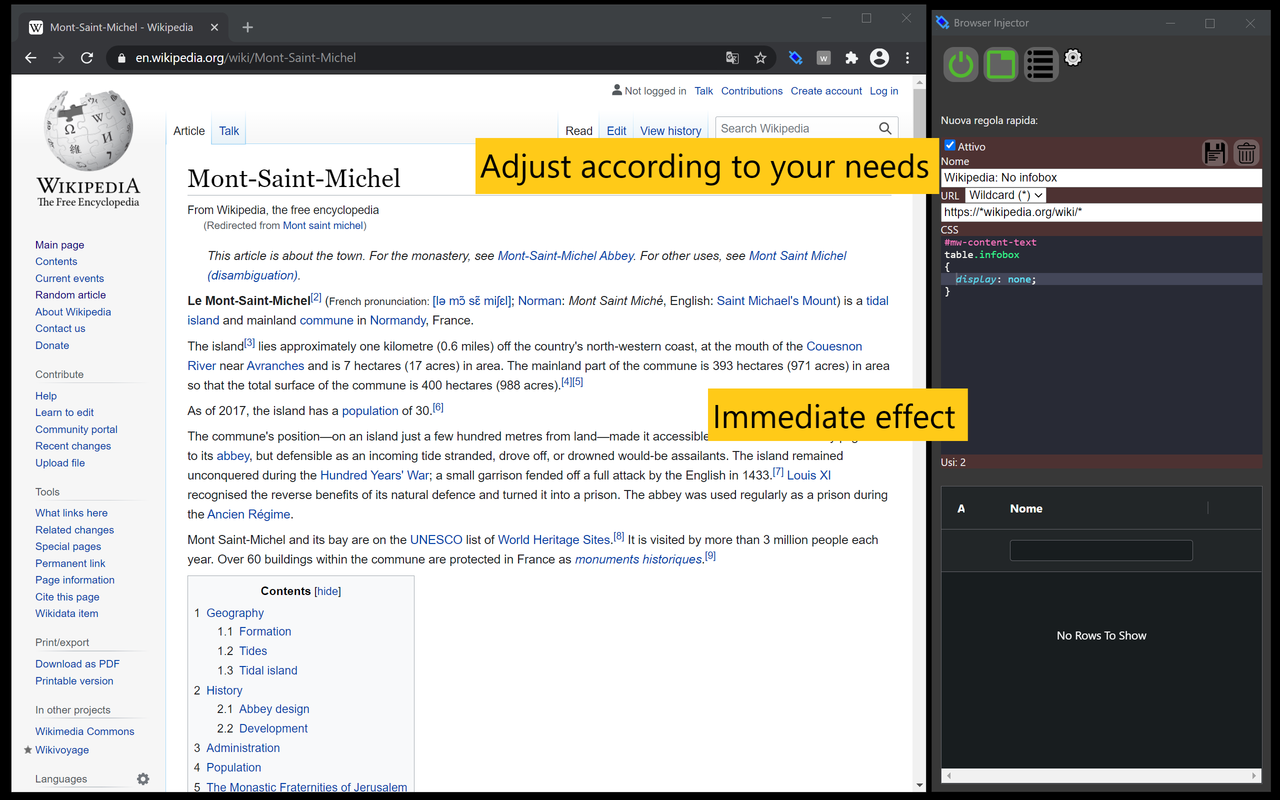The height and width of the screenshot is (800, 1280).
Task: Click the Nome filter field in rules table
Action: pos(1100,550)
